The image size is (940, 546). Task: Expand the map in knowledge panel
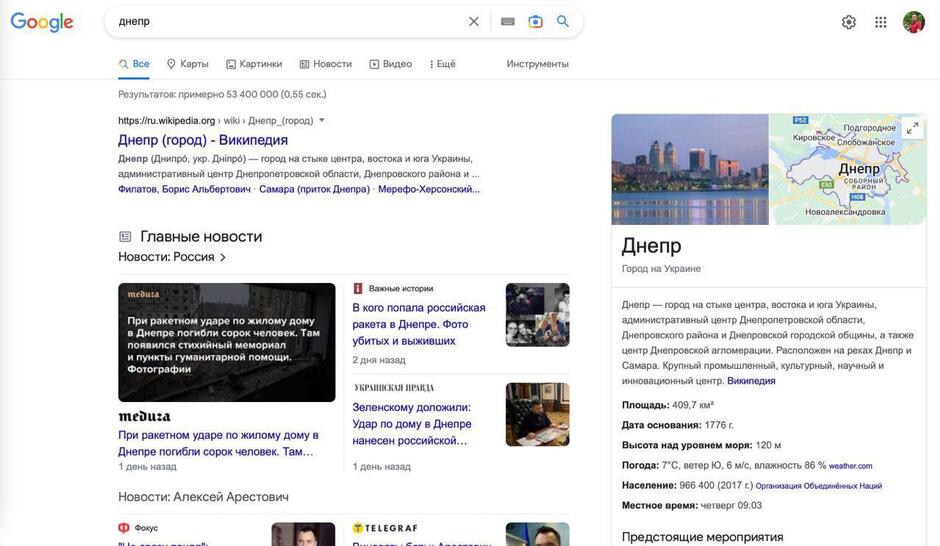pyautogui.click(x=912, y=128)
